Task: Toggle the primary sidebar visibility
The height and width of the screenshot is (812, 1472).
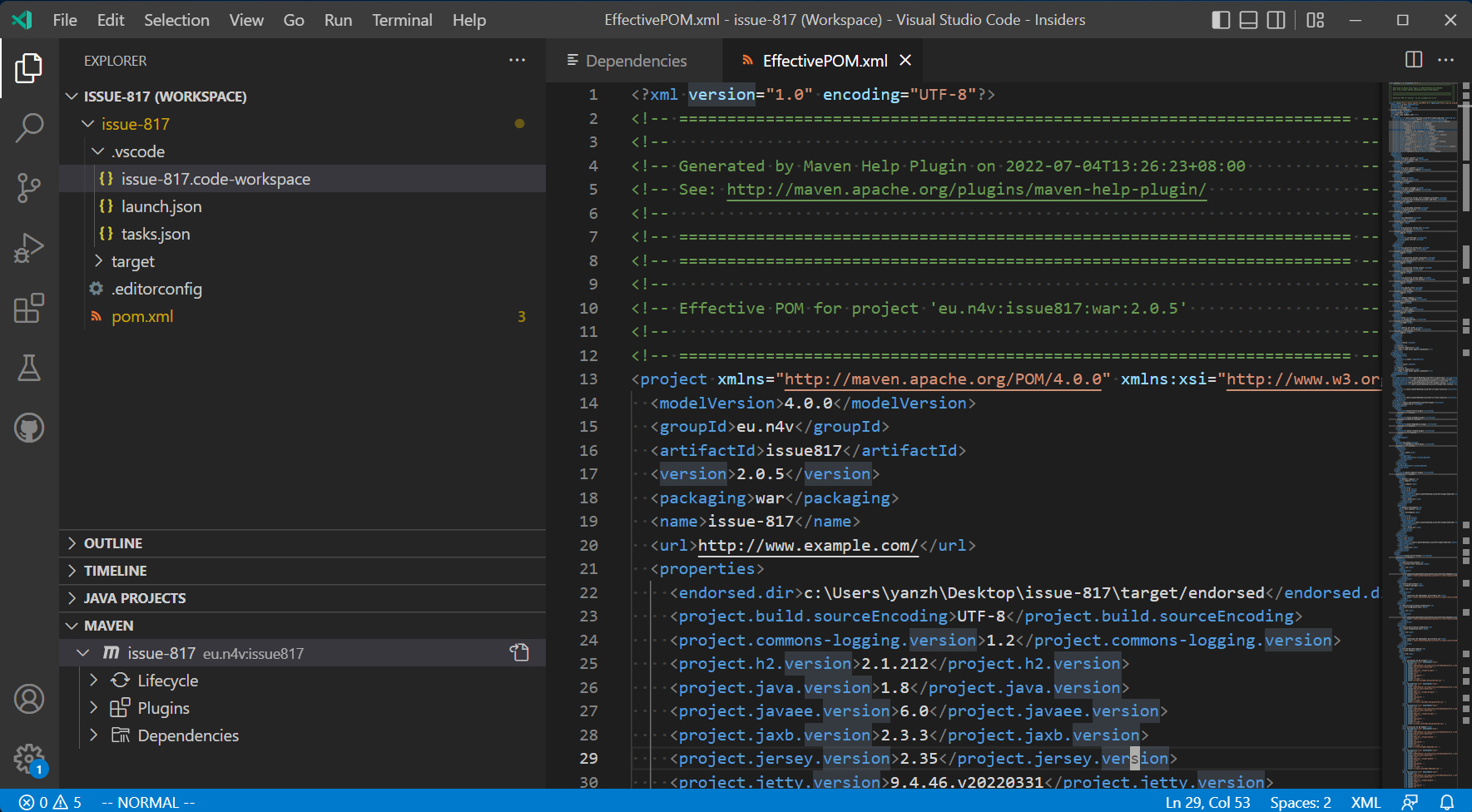Action: pyautogui.click(x=1220, y=19)
